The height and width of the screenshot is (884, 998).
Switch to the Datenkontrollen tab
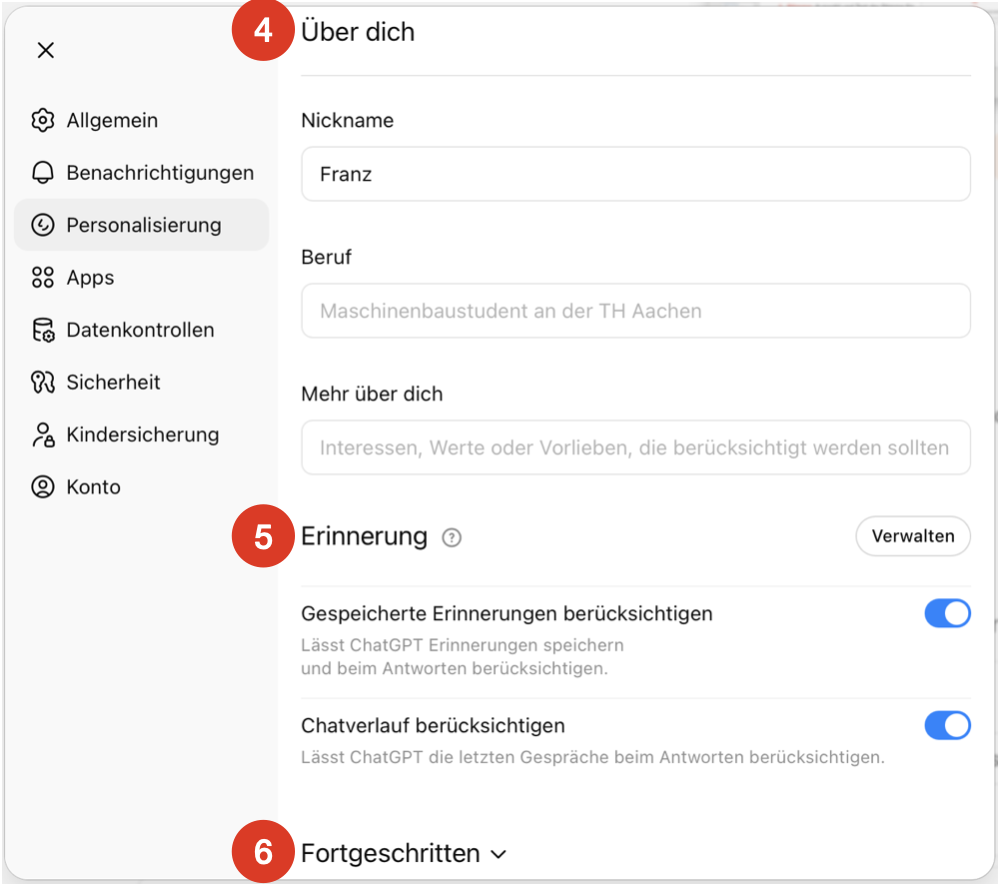tap(140, 330)
